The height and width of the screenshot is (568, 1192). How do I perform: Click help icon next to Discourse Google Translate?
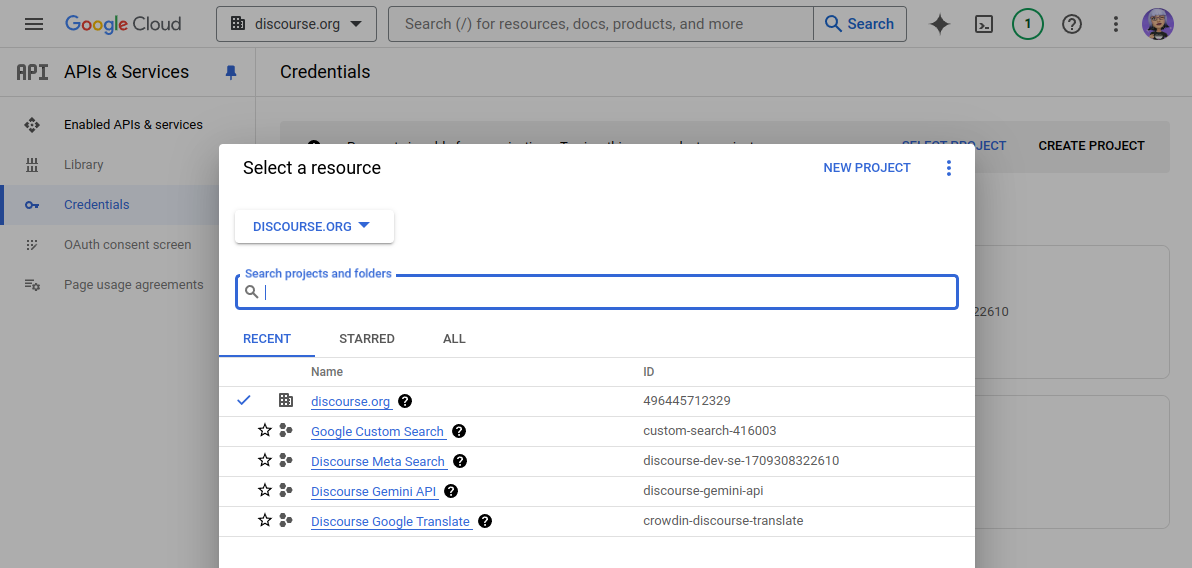(484, 521)
